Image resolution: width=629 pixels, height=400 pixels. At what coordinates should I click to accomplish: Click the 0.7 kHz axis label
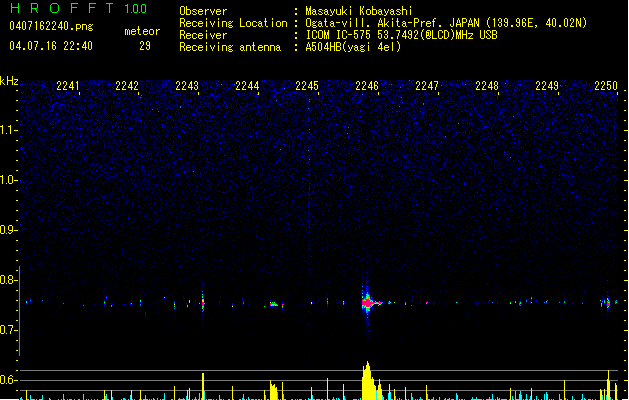pos(8,330)
